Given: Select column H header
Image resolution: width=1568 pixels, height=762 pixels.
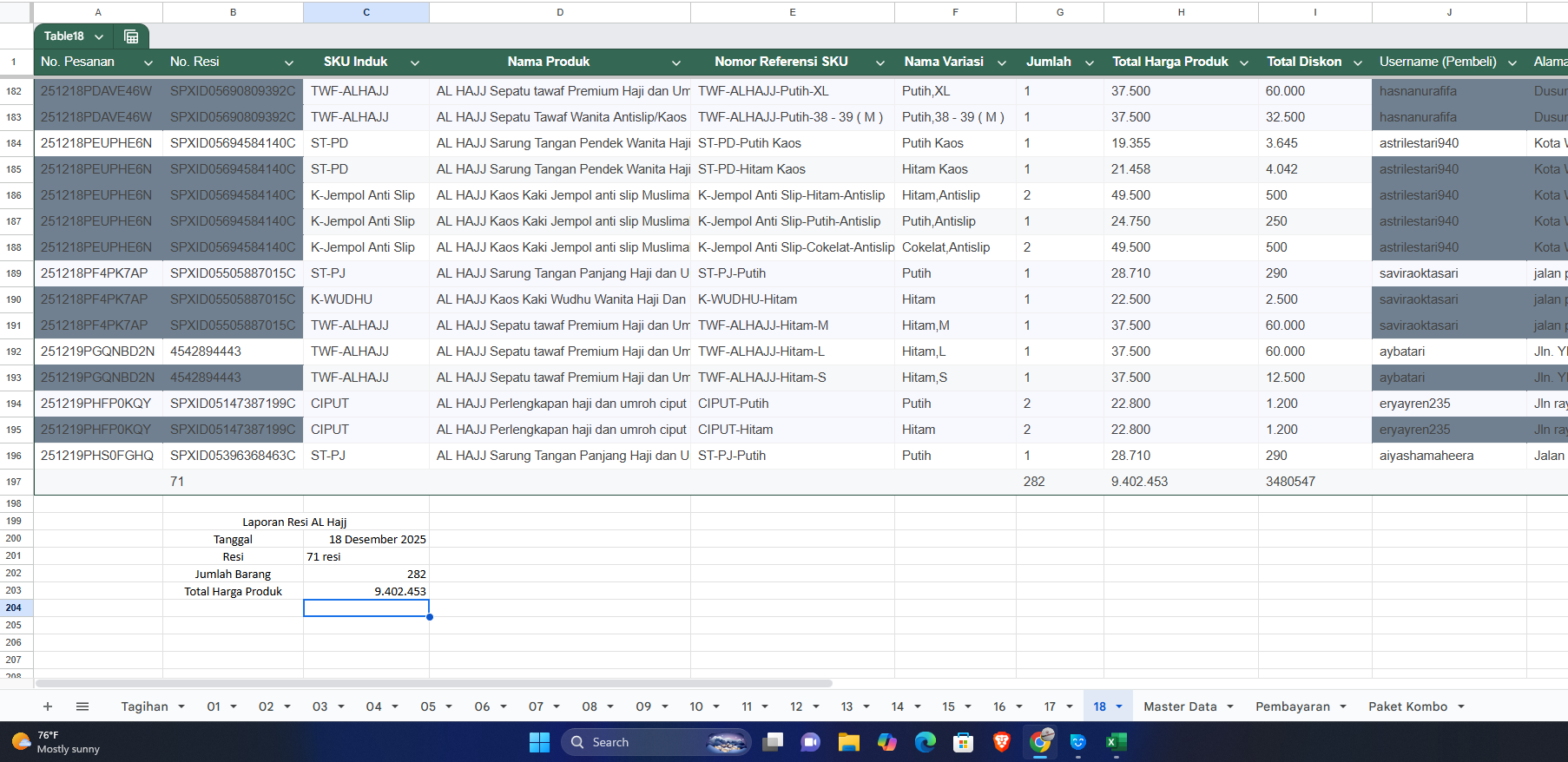Looking at the screenshot, I should pos(1181,12).
